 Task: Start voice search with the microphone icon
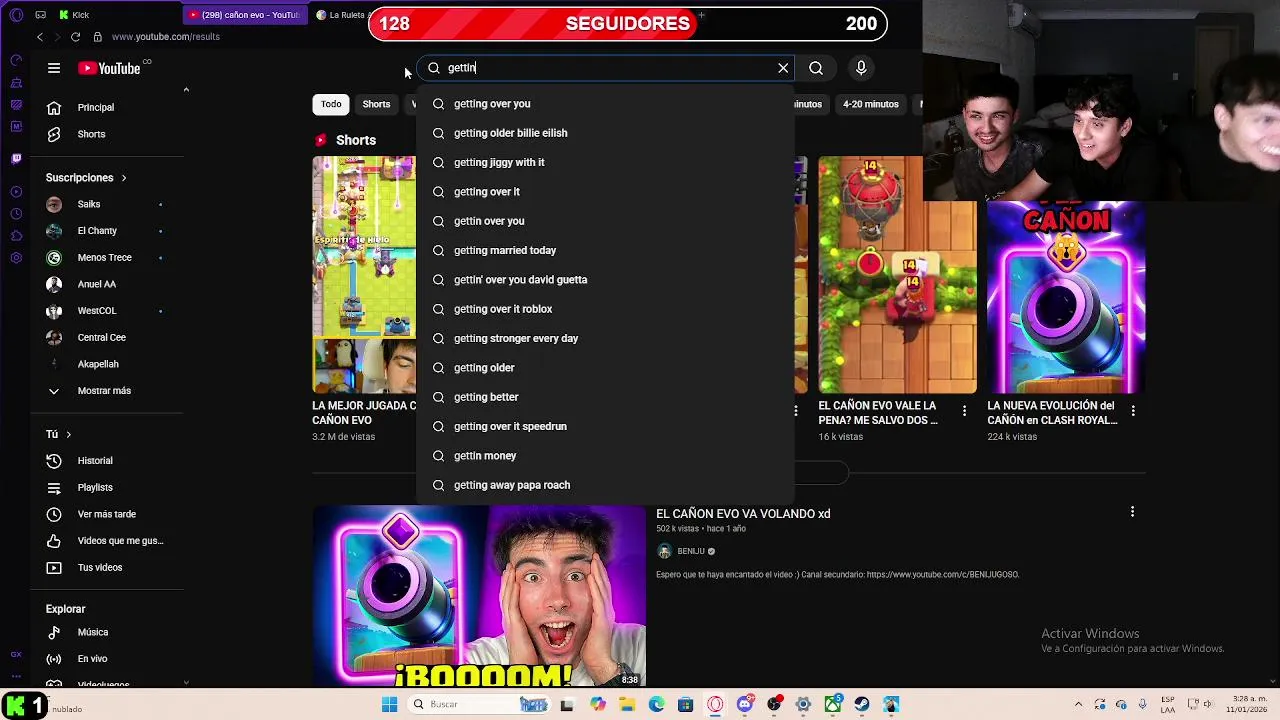(x=861, y=68)
